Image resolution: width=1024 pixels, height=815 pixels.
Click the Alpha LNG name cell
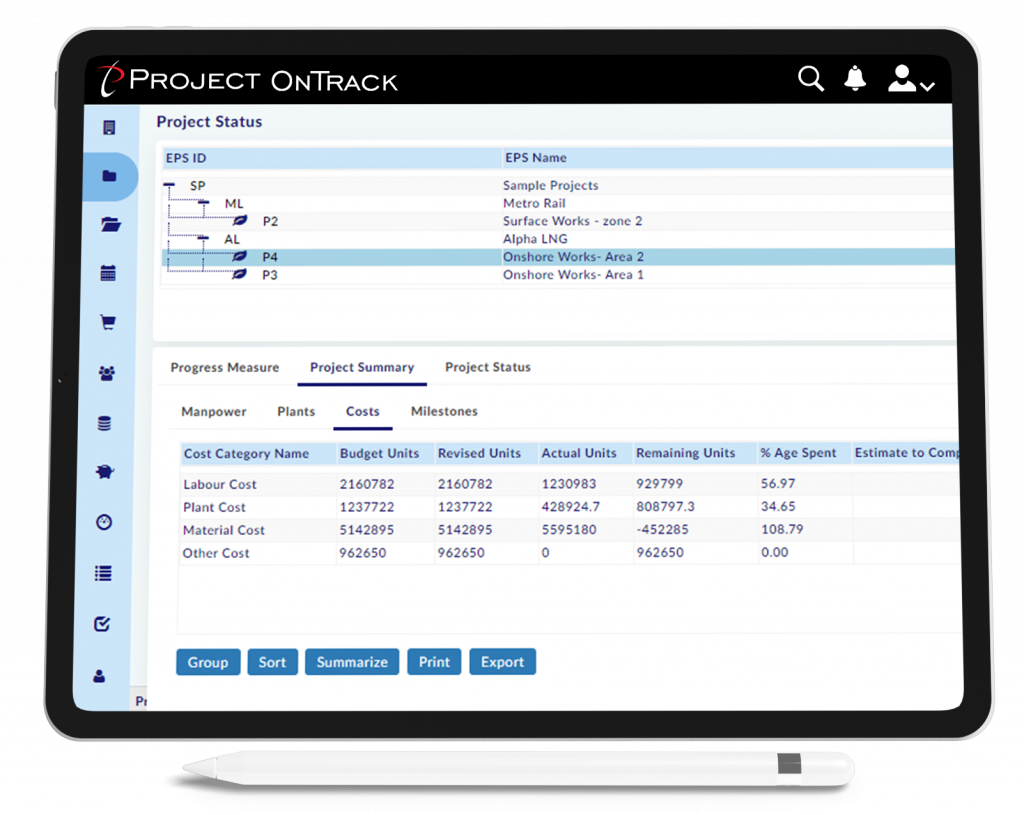click(x=535, y=239)
